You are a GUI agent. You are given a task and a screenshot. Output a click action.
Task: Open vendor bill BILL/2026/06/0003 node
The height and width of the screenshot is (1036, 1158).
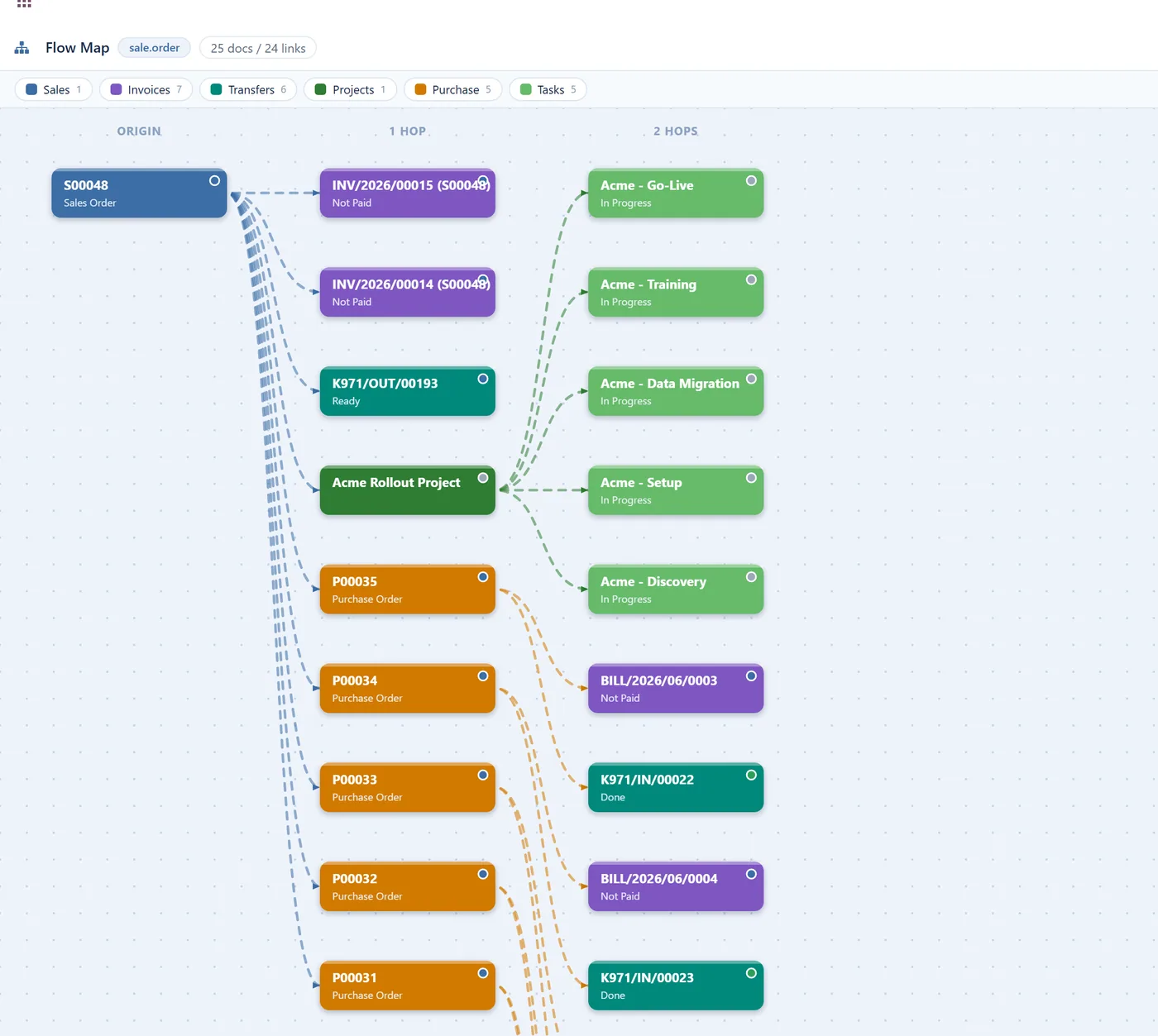coord(676,689)
